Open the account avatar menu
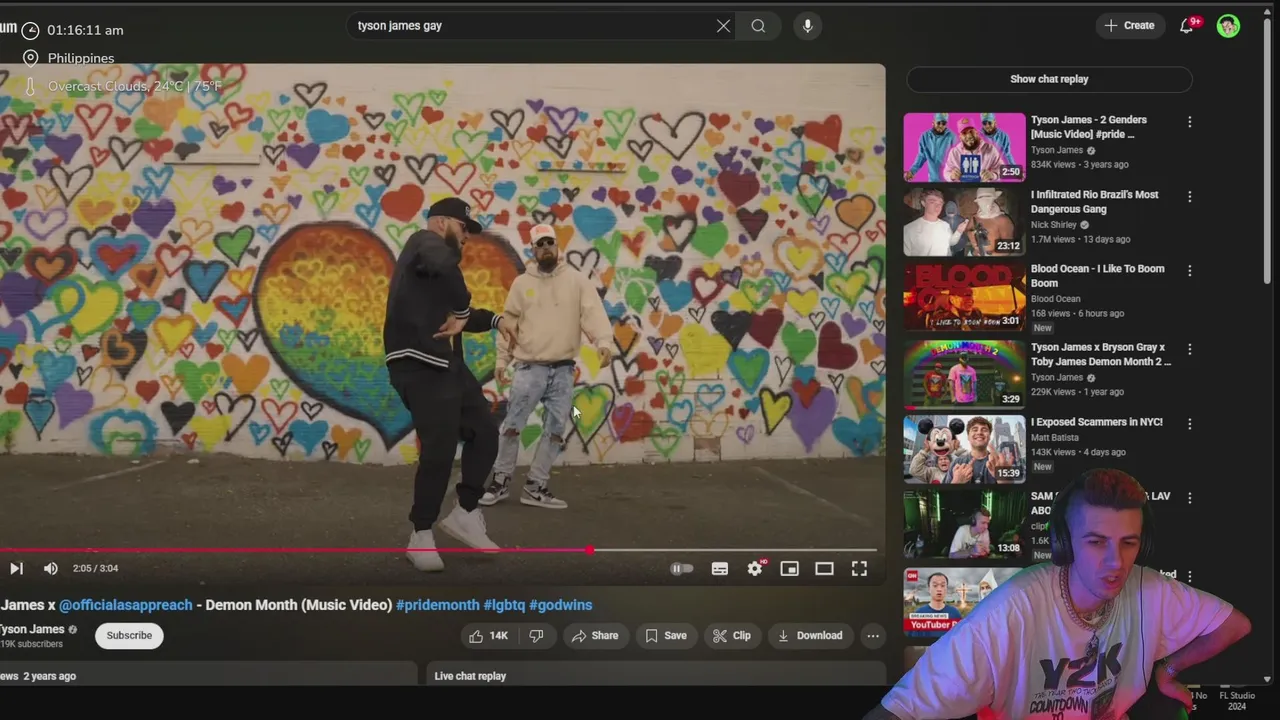This screenshot has height=720, width=1280. (x=1228, y=26)
